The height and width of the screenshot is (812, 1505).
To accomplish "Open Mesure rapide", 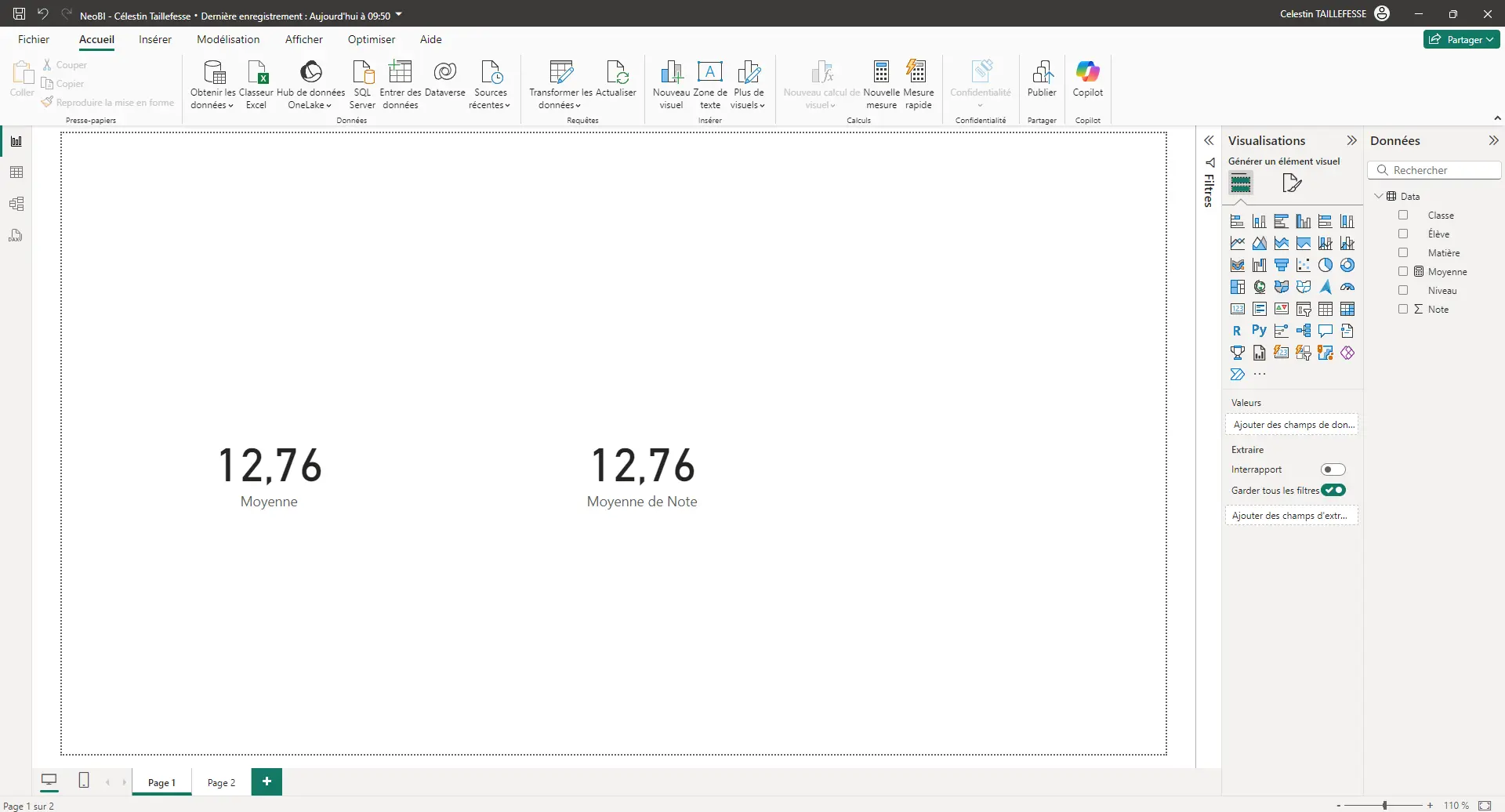I will [x=919, y=84].
